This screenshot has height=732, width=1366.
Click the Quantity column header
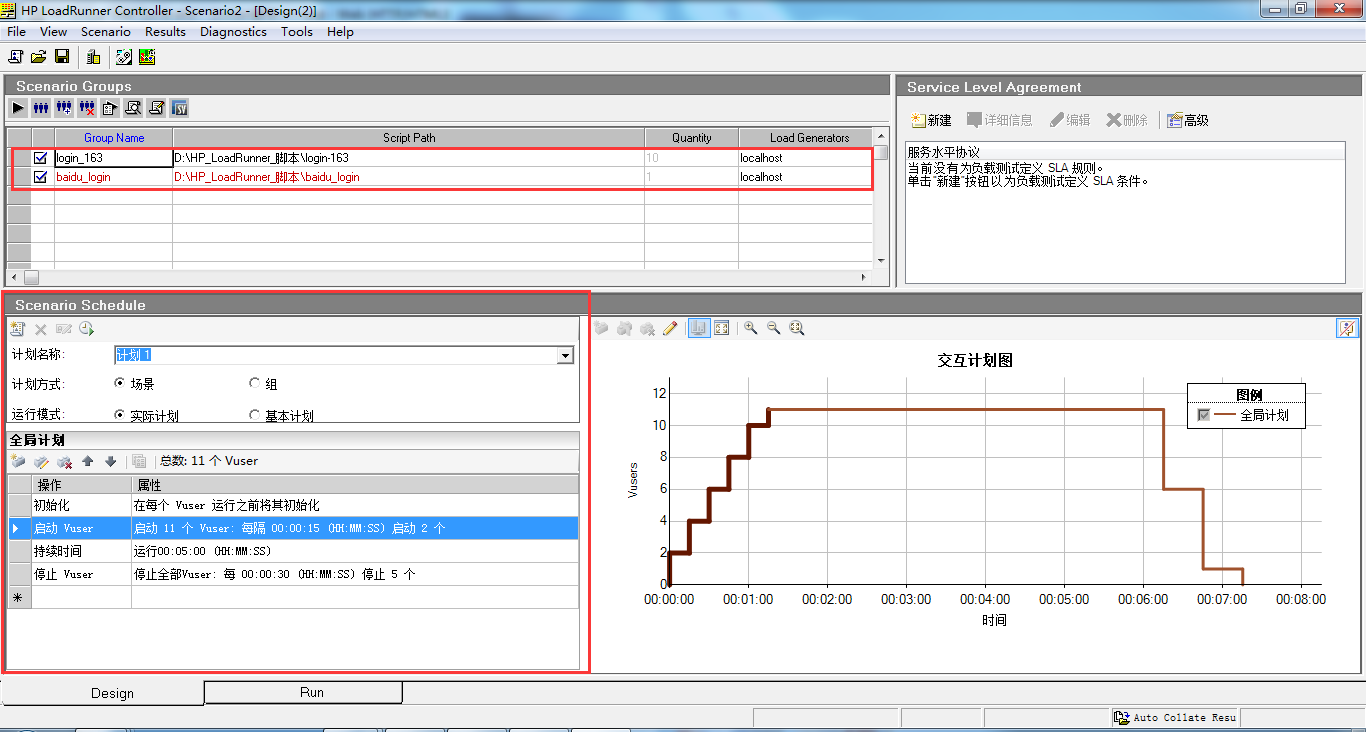(692, 138)
